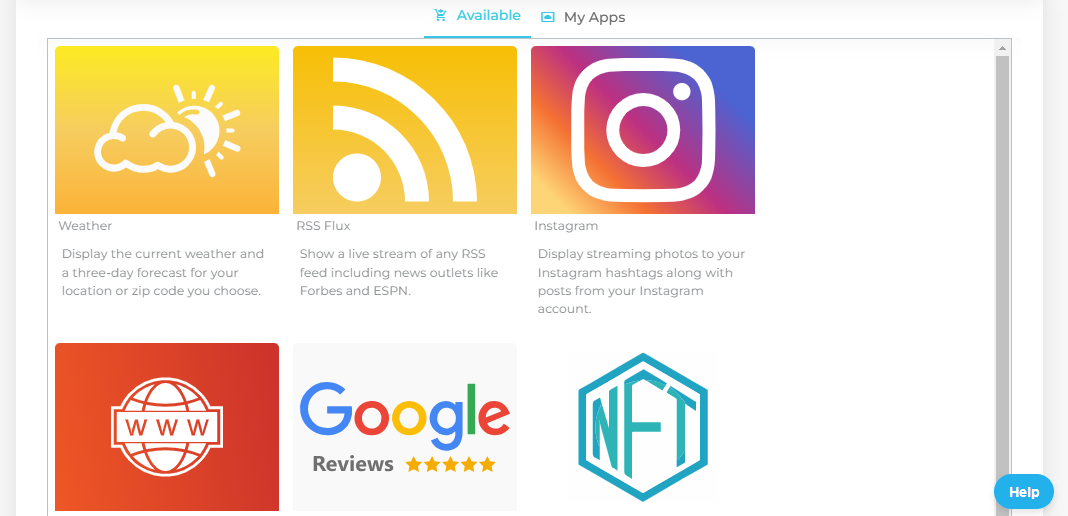Select the NFT hexagon app icon
The height and width of the screenshot is (516, 1068).
click(643, 427)
